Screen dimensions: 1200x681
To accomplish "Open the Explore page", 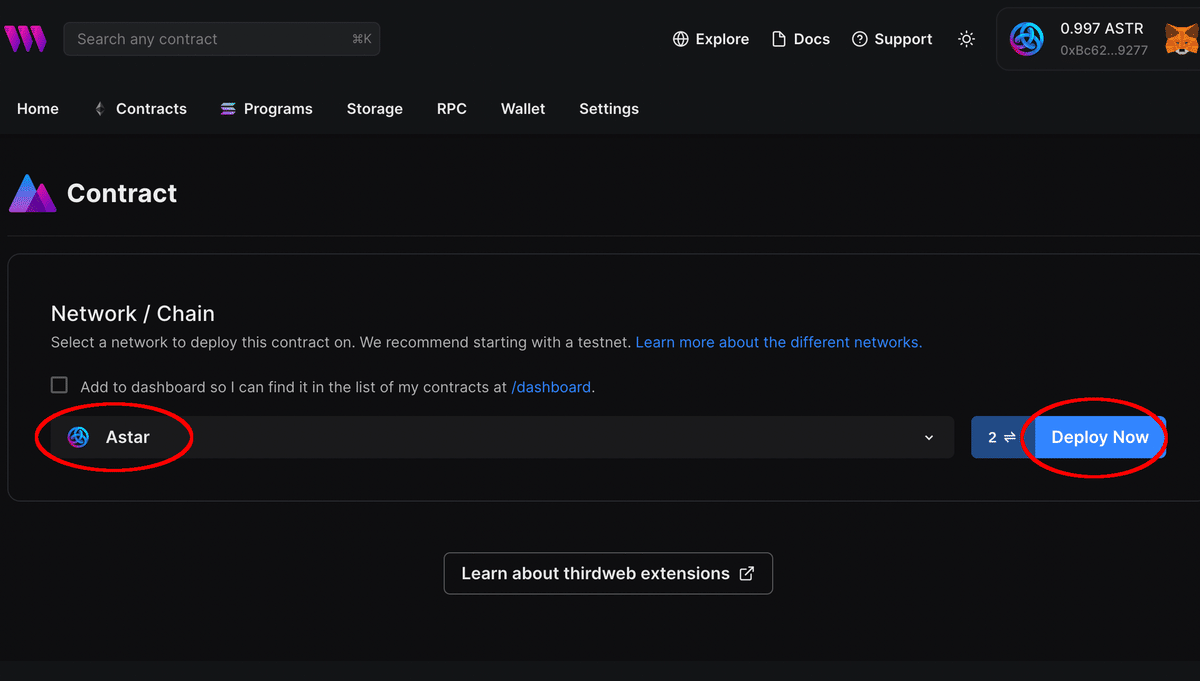I will (x=711, y=39).
